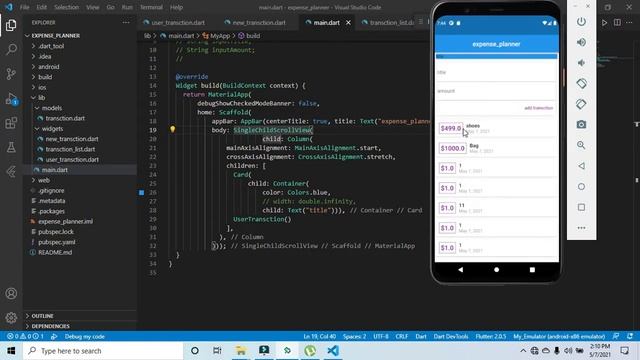
Task: Click Run play icon in editor toolbar
Action: (604, 23)
